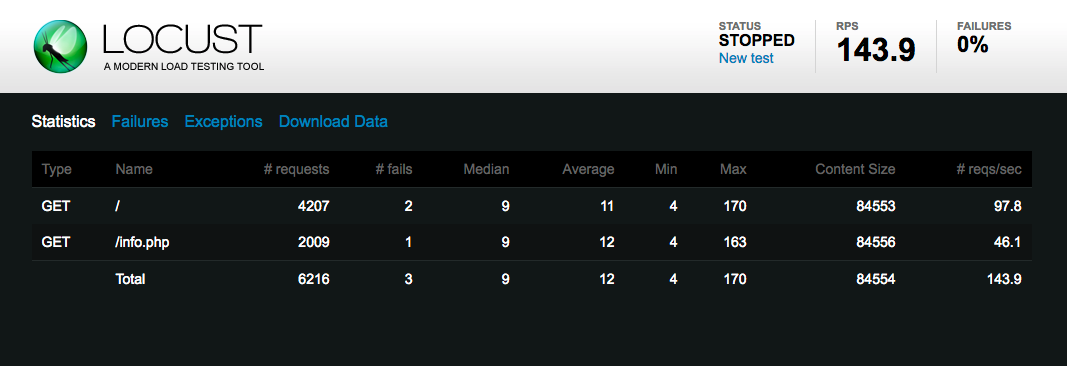Select the request count 2009
Viewport: 1067px width, 366px height.
tap(314, 242)
